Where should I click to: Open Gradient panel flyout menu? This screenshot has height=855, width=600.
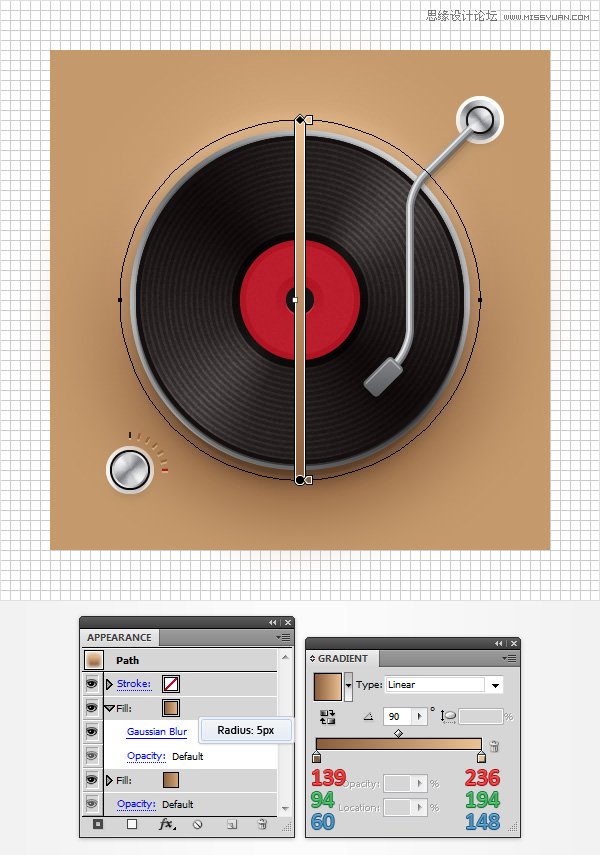coord(509,658)
